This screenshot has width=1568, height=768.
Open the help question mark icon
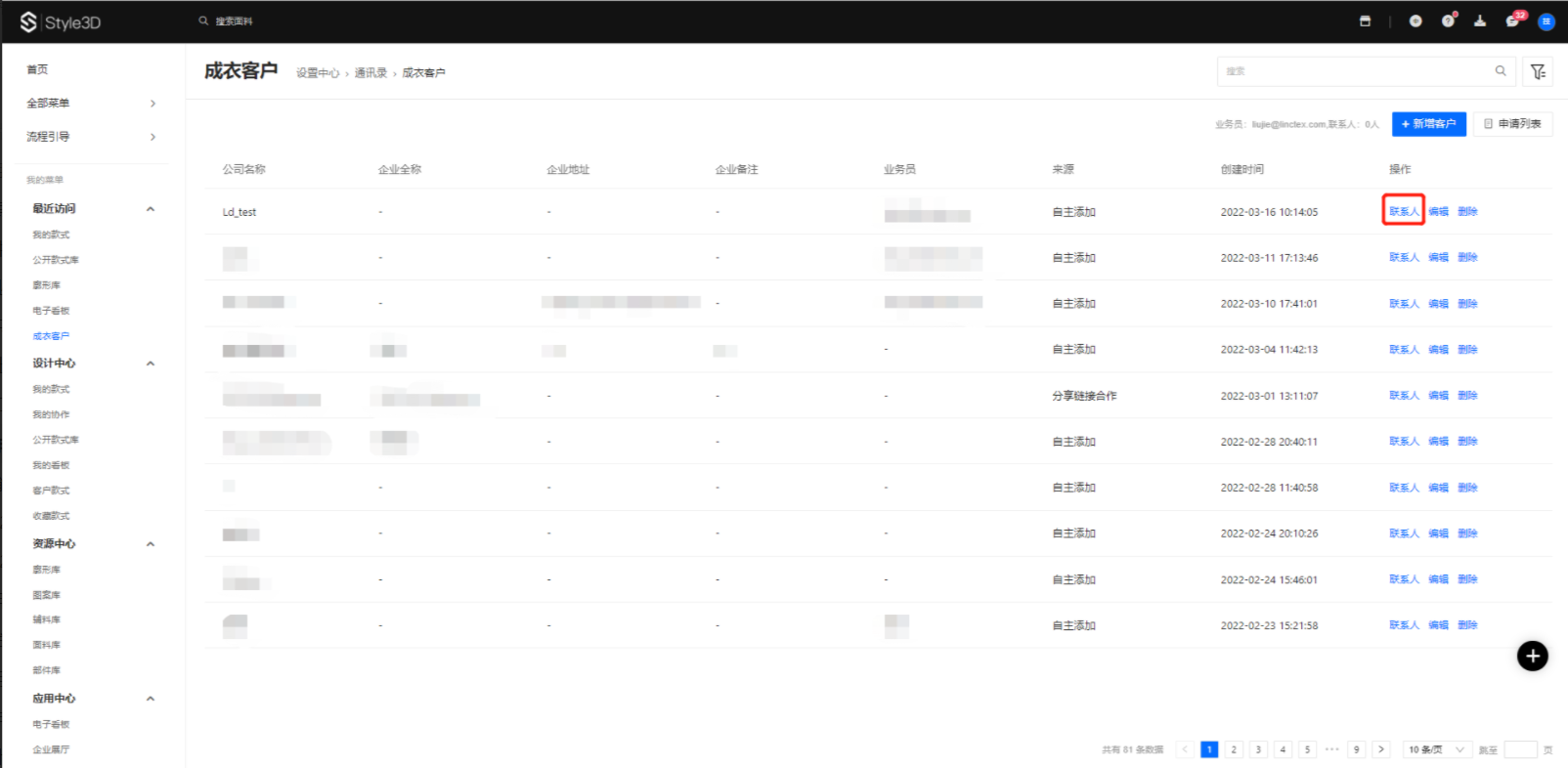tap(1448, 21)
